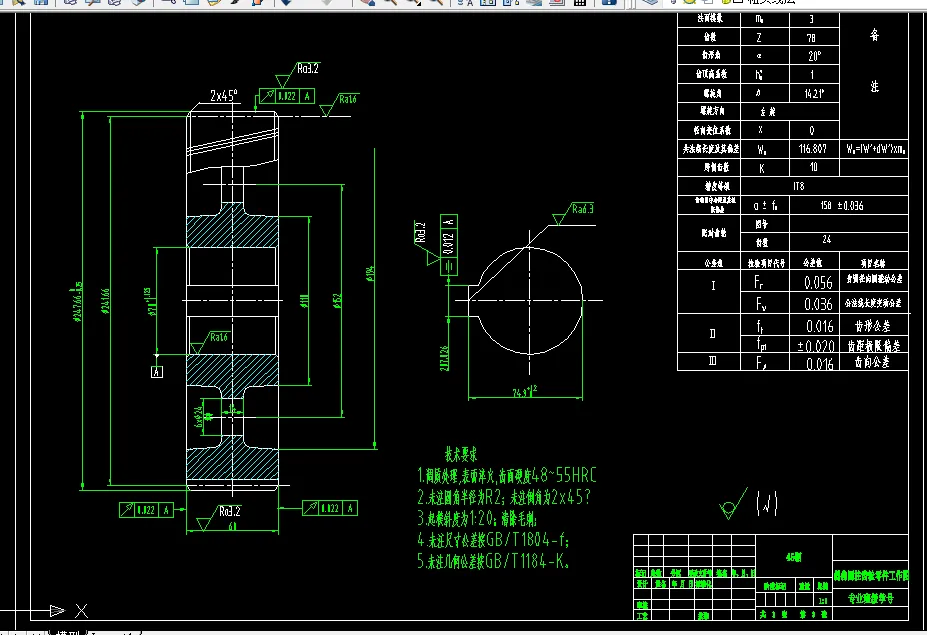Screen dimensions: 927x635
Task: Click the 专业班级学号 cell in title block
Action: 871,598
